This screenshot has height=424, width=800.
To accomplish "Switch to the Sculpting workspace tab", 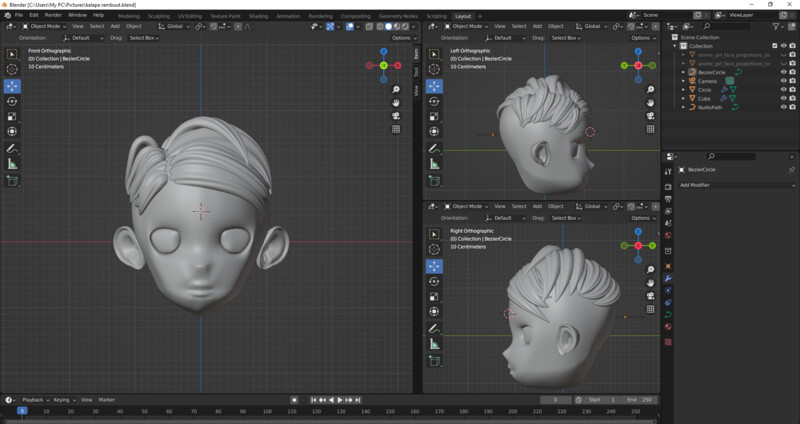I will pos(159,16).
